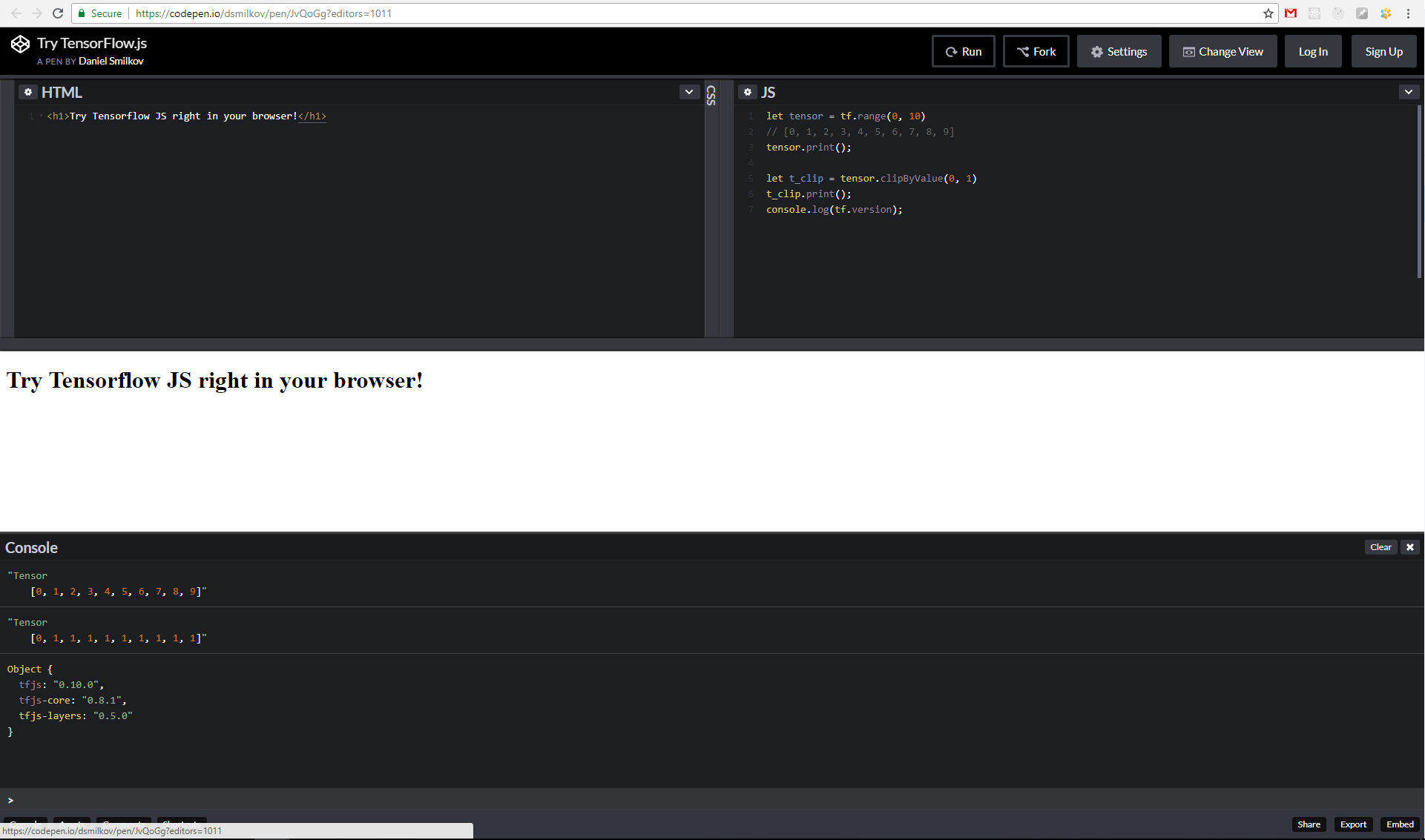Collapse the h1 fold arrow on HTML line 1
Screen dimensions: 1425x840
click(x=41, y=116)
